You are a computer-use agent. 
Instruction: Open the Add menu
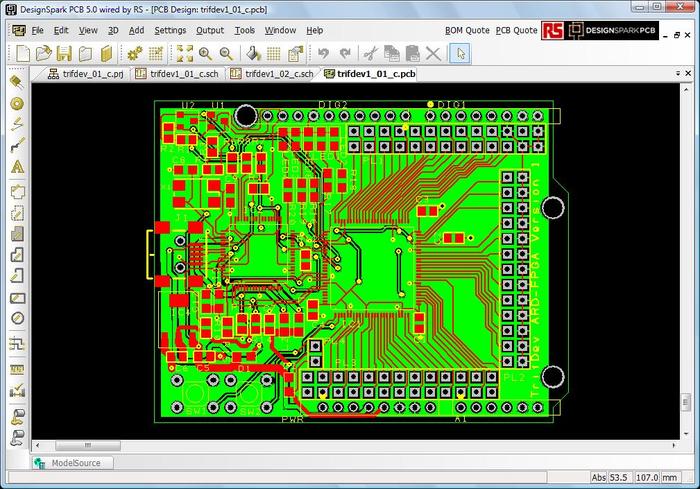(x=136, y=30)
